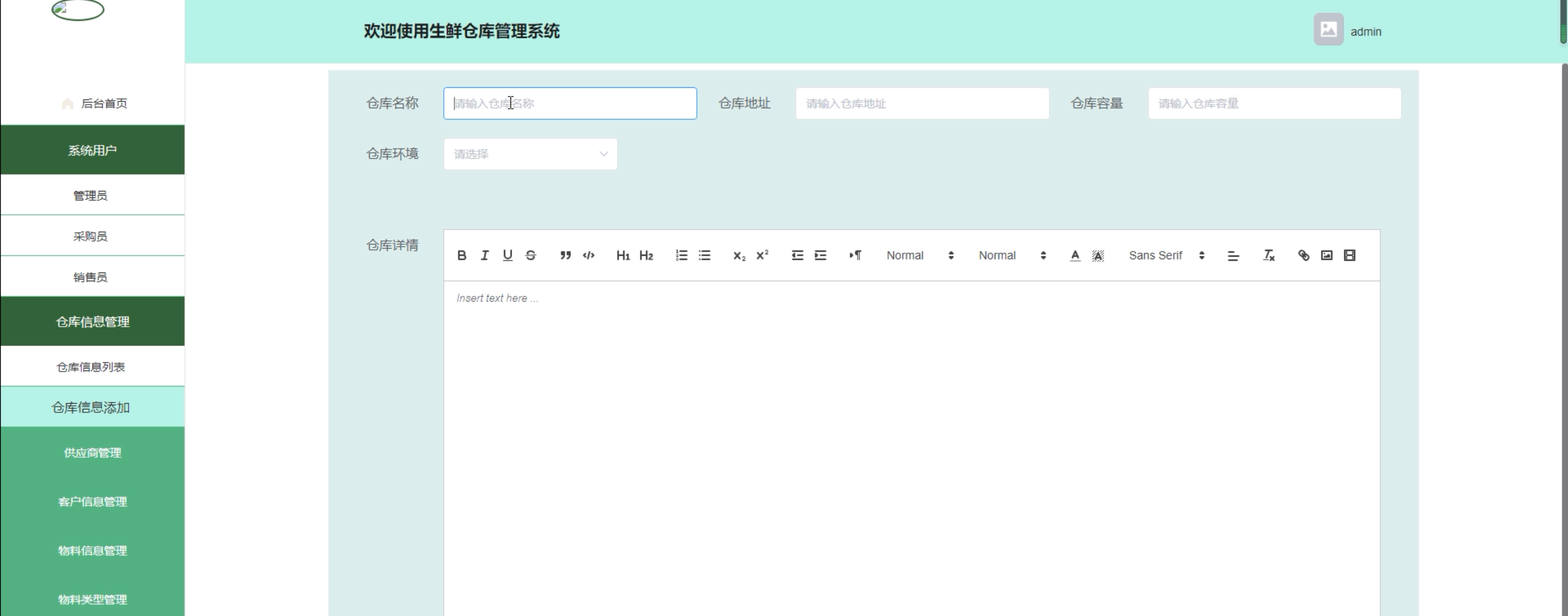The width and height of the screenshot is (1568, 616).
Task: Open the Sans Serif font dropdown
Action: click(1166, 256)
